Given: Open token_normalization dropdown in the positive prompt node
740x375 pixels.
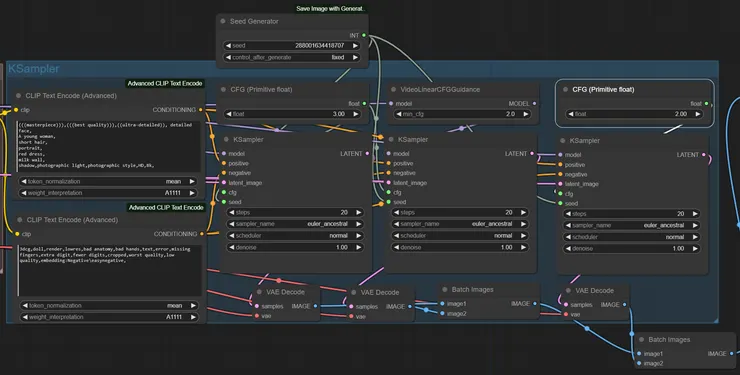Looking at the screenshot, I should [x=108, y=181].
